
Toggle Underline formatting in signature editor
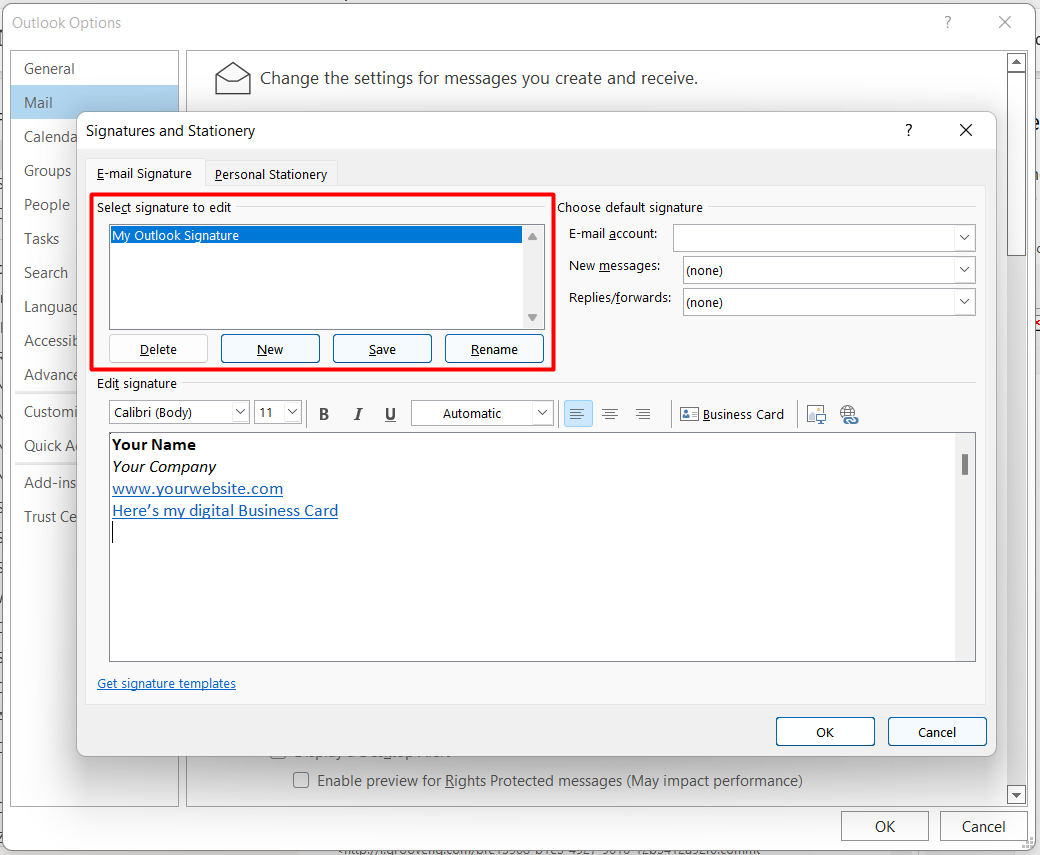[x=390, y=414]
